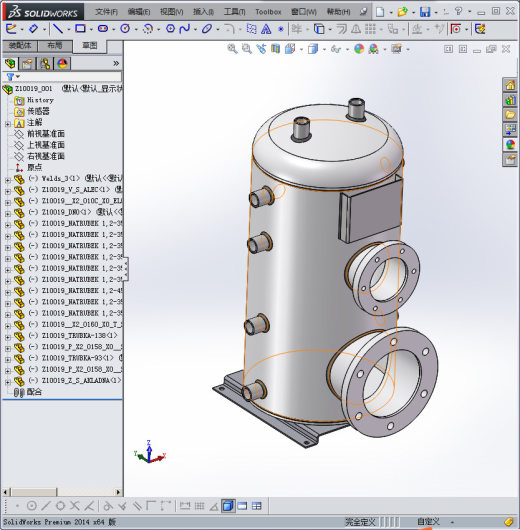
Task: Expand the panel tabs with double chevron
Action: [116, 63]
